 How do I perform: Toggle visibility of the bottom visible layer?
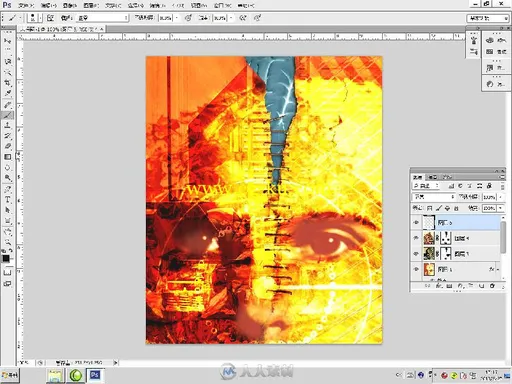416,269
